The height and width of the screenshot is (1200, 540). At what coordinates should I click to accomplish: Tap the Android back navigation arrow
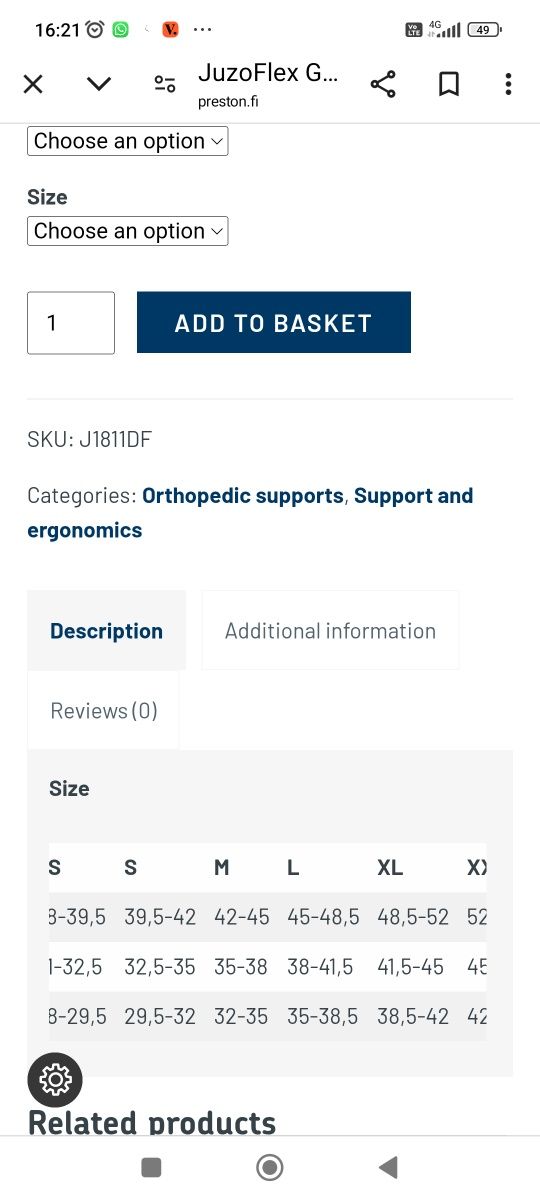coord(388,1167)
